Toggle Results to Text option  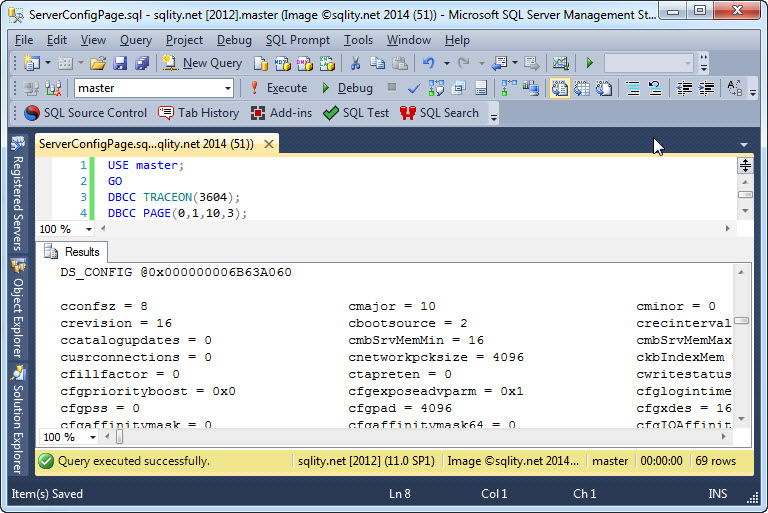click(x=559, y=88)
